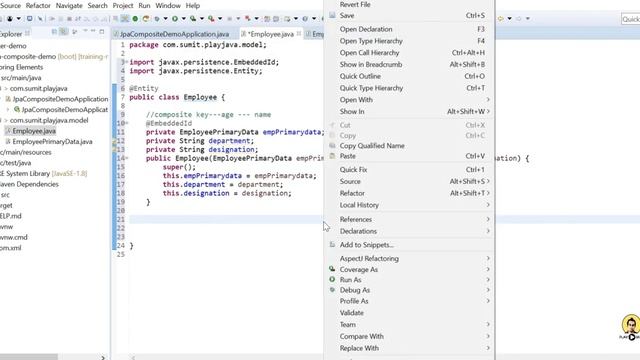This screenshot has width=640, height=360.
Task: Click the Paste clipboard icon in context menu
Action: pos(332,156)
